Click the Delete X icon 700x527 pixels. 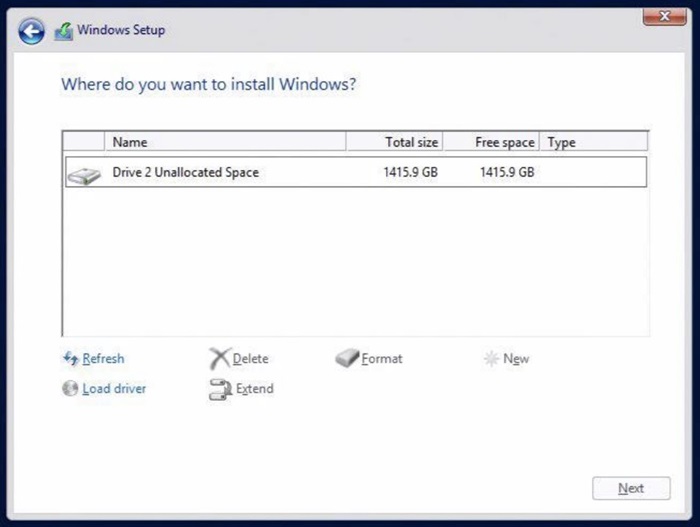point(219,359)
